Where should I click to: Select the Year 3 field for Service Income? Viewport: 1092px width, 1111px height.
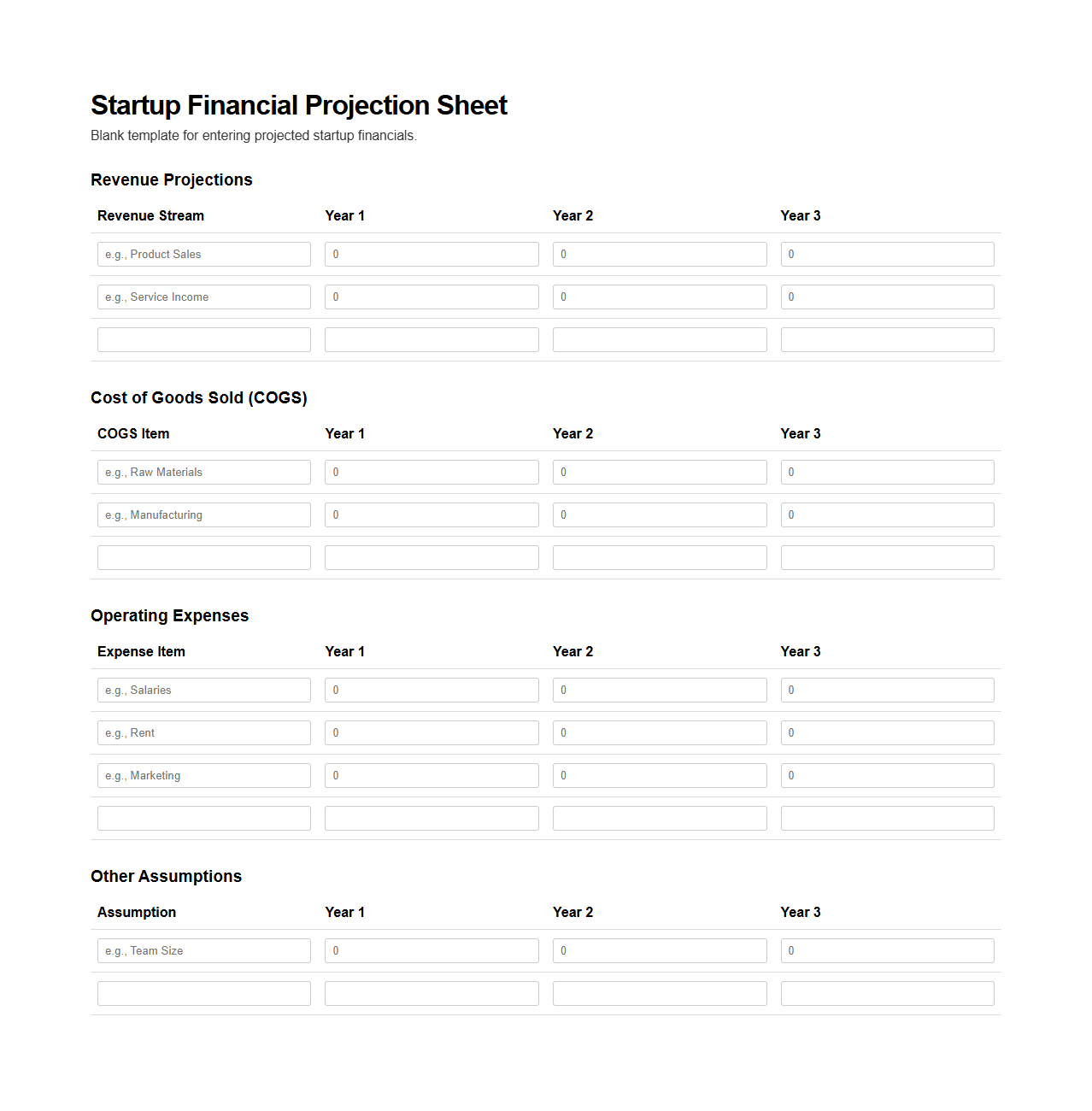pos(887,297)
